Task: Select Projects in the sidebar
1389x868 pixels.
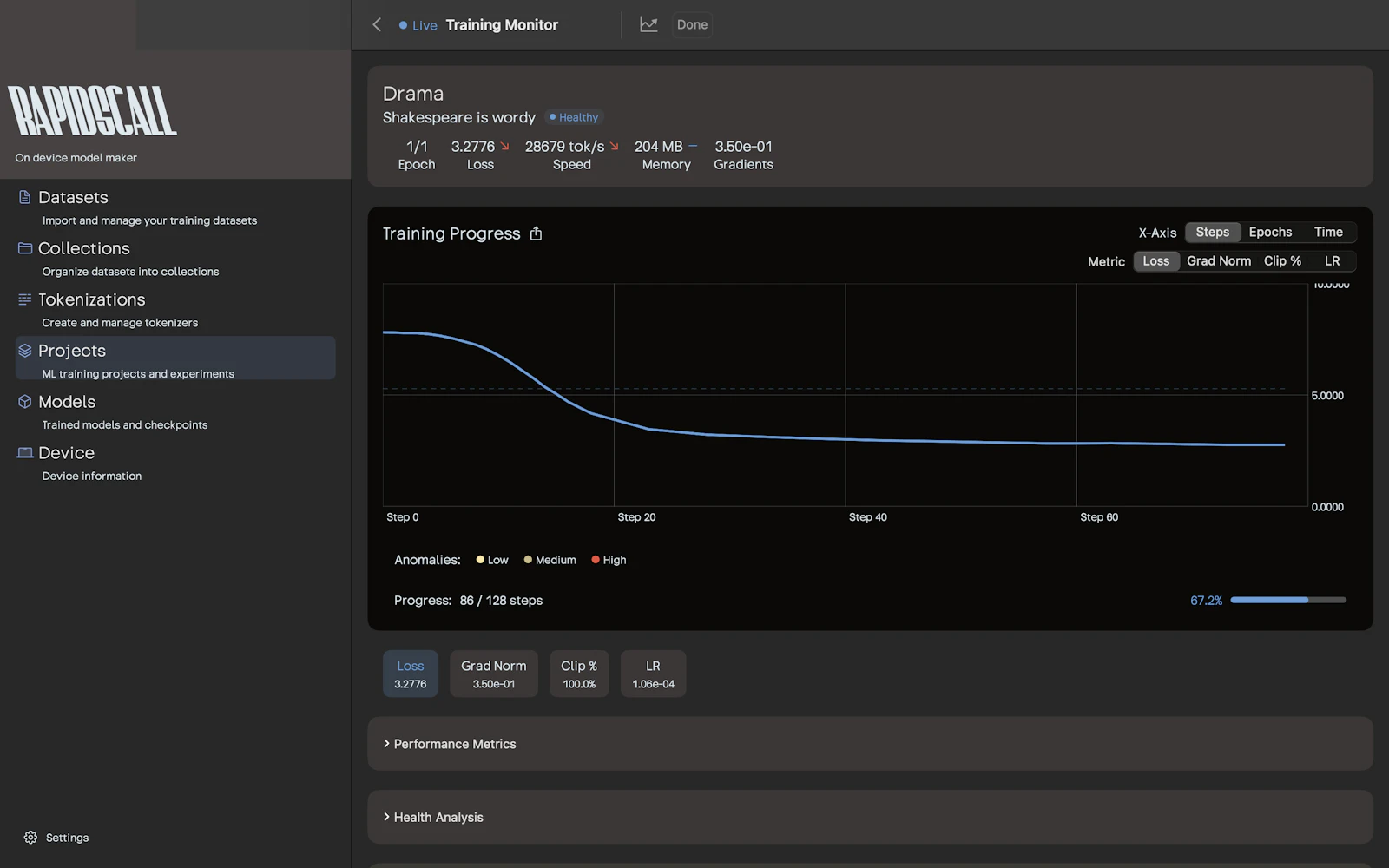Action: [x=175, y=358]
